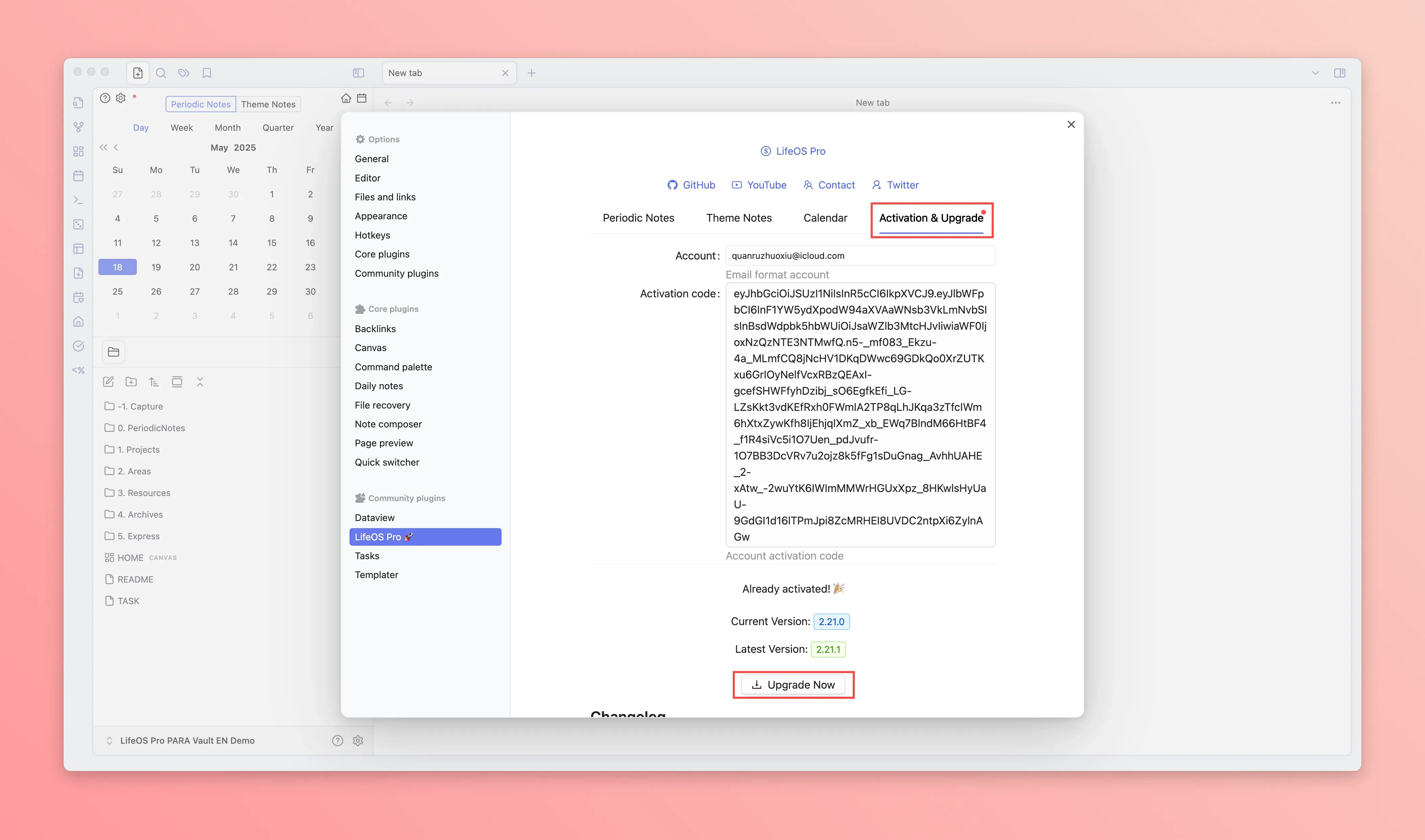
Task: Open Community plugins in settings sidebar
Action: [x=396, y=273]
